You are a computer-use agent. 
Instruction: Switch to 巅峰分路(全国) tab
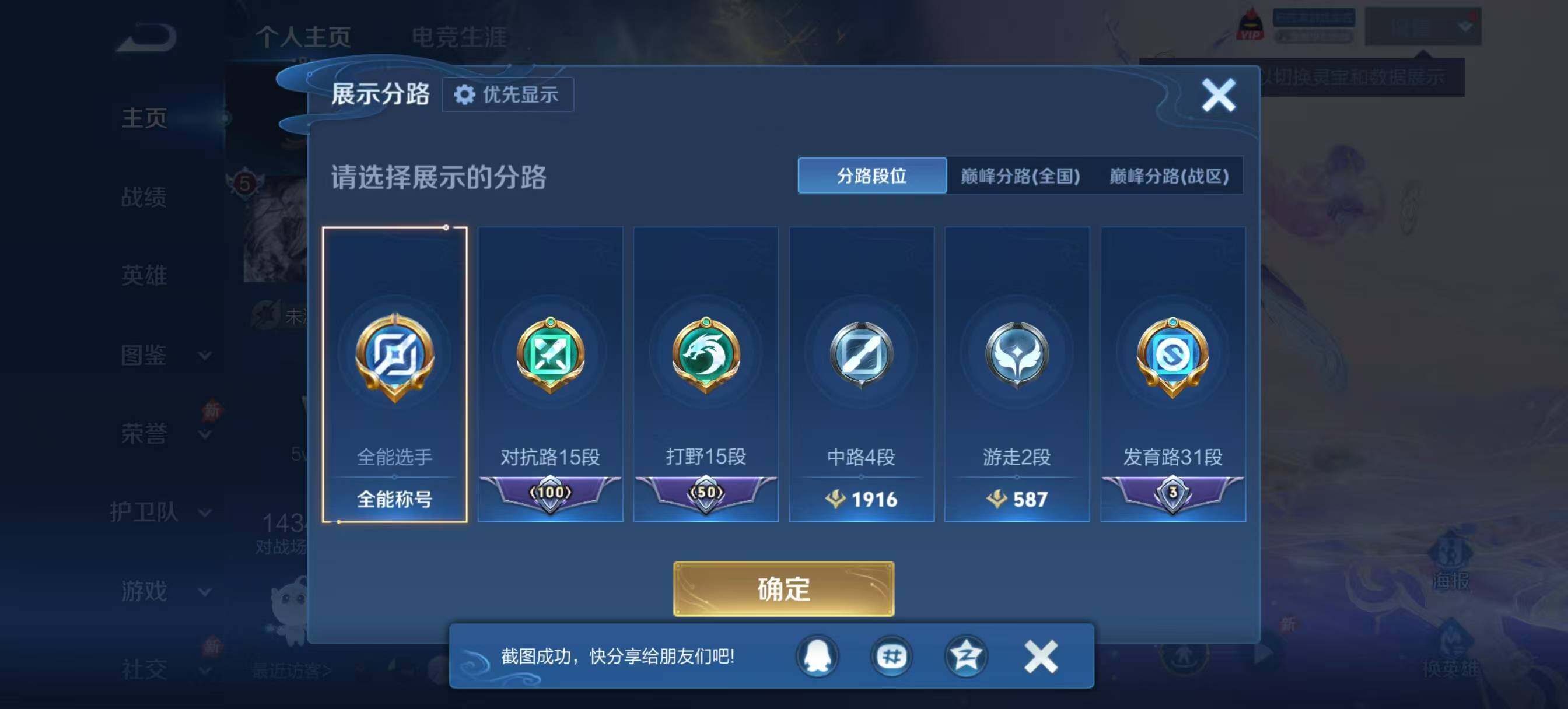point(1020,176)
